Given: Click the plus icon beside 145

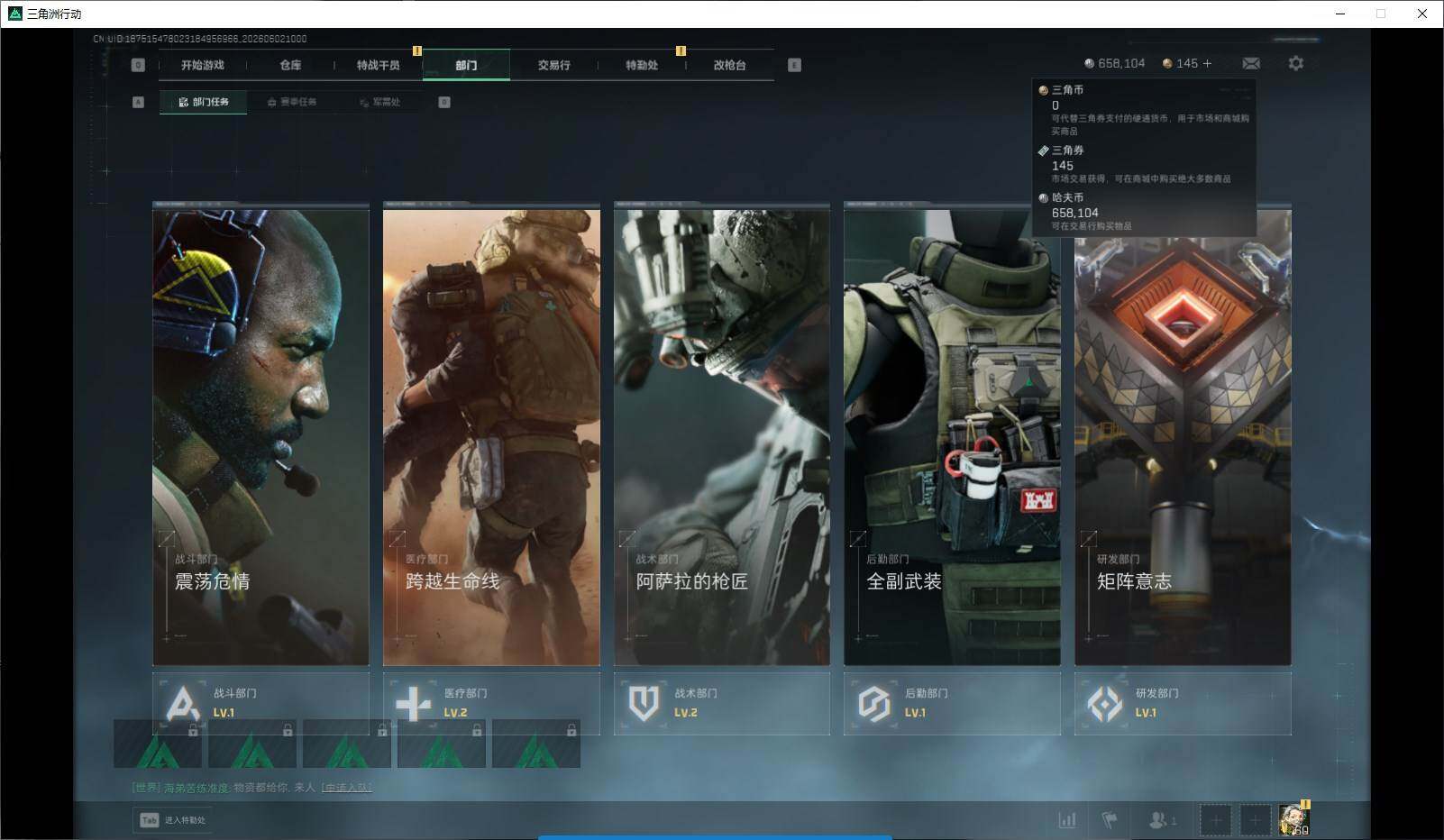Looking at the screenshot, I should click(1208, 63).
